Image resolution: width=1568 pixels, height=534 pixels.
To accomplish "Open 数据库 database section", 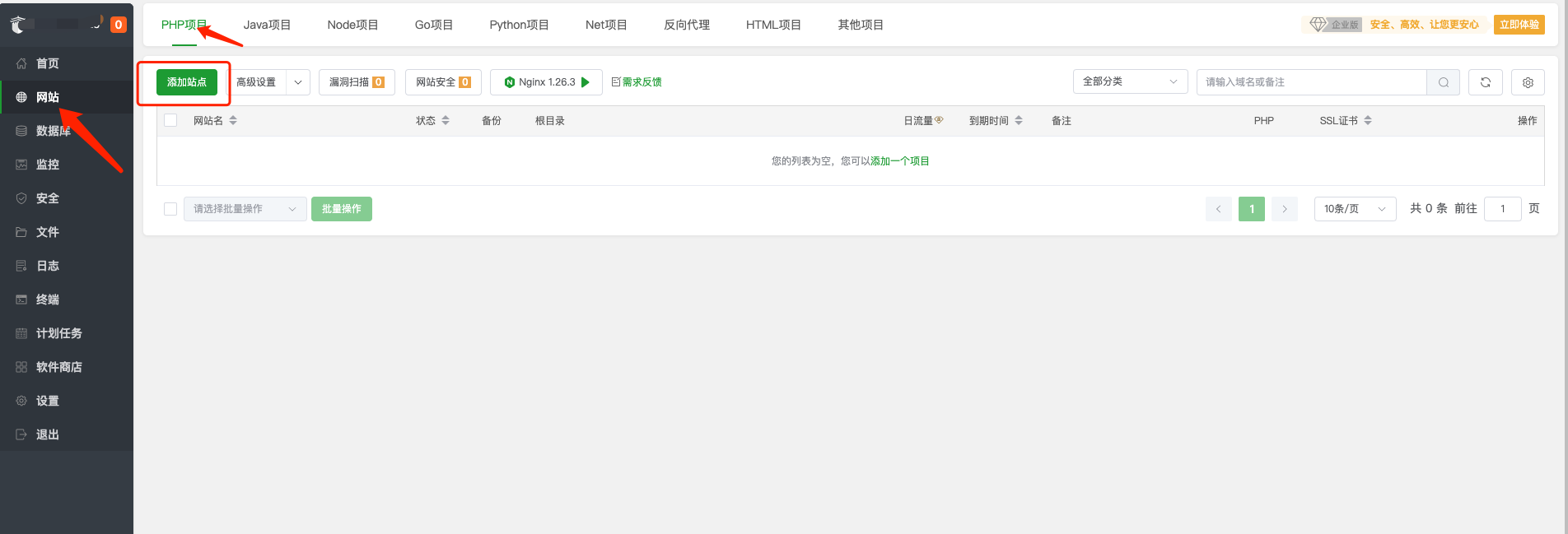I will click(66, 131).
